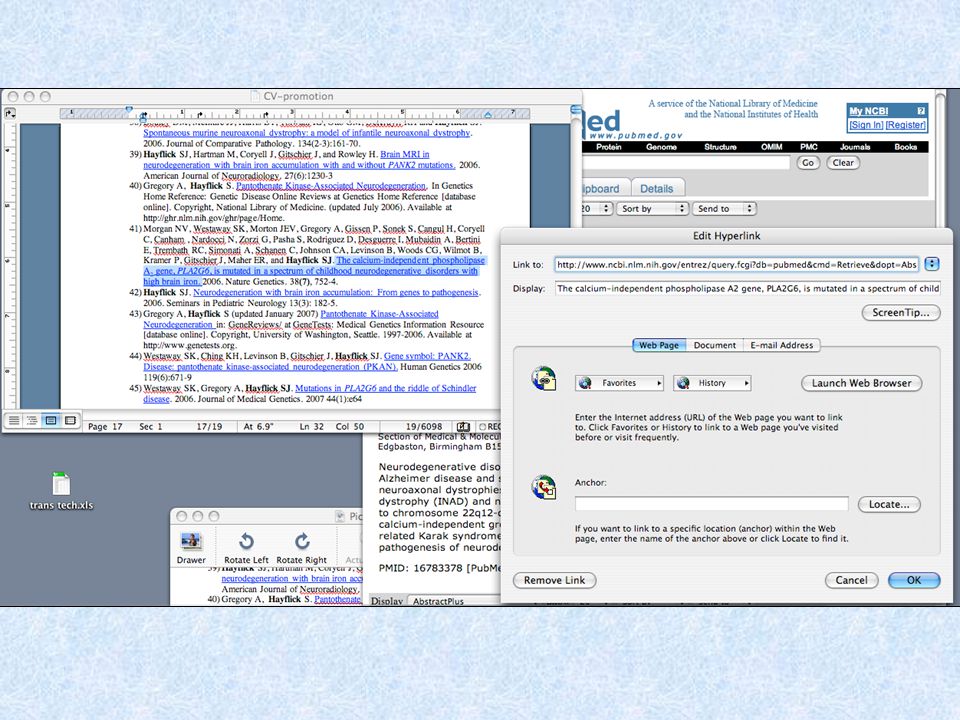Click right indent marker on Word ruler
This screenshot has height=720, width=960.
(x=488, y=114)
